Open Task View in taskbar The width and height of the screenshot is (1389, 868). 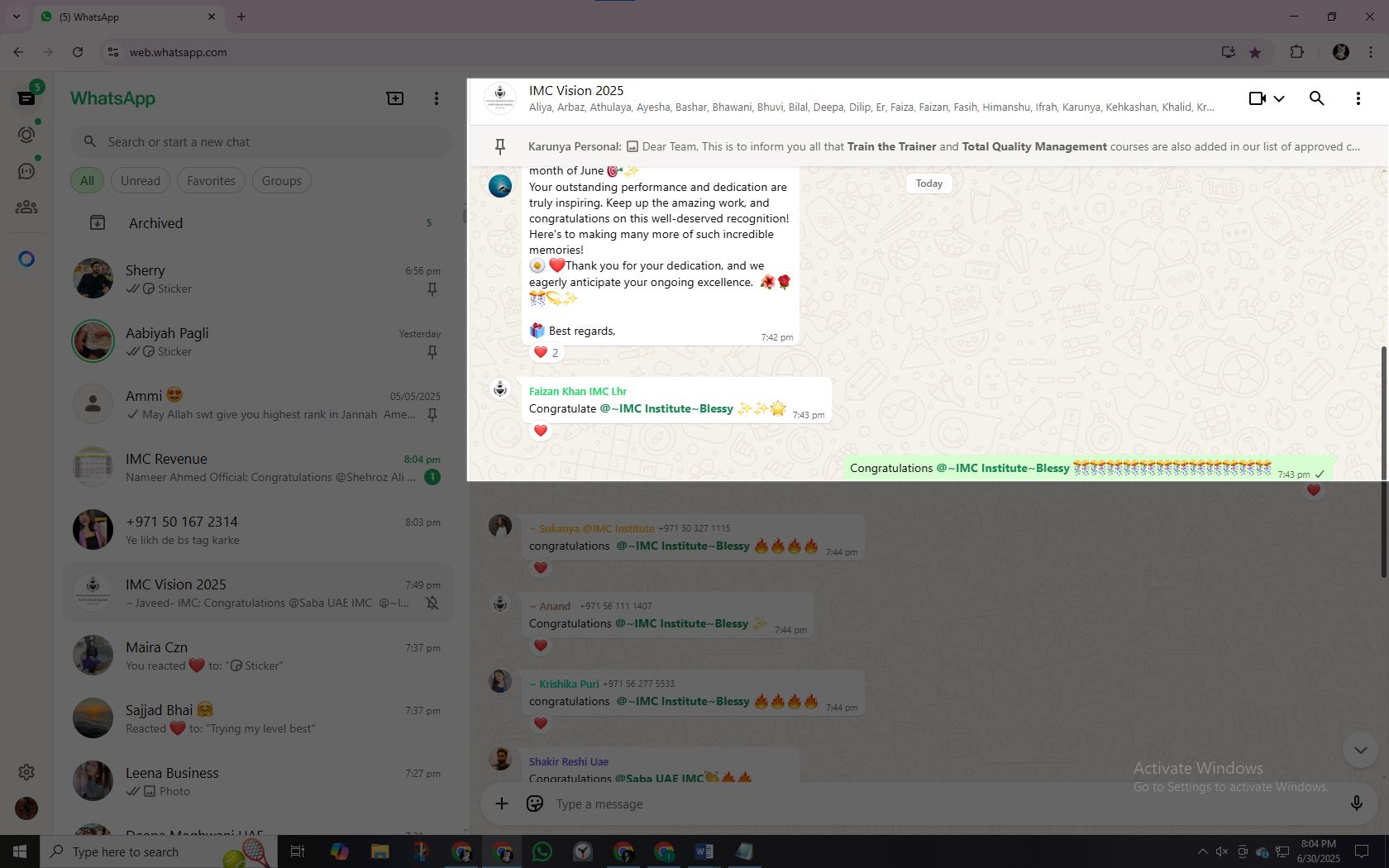[298, 851]
